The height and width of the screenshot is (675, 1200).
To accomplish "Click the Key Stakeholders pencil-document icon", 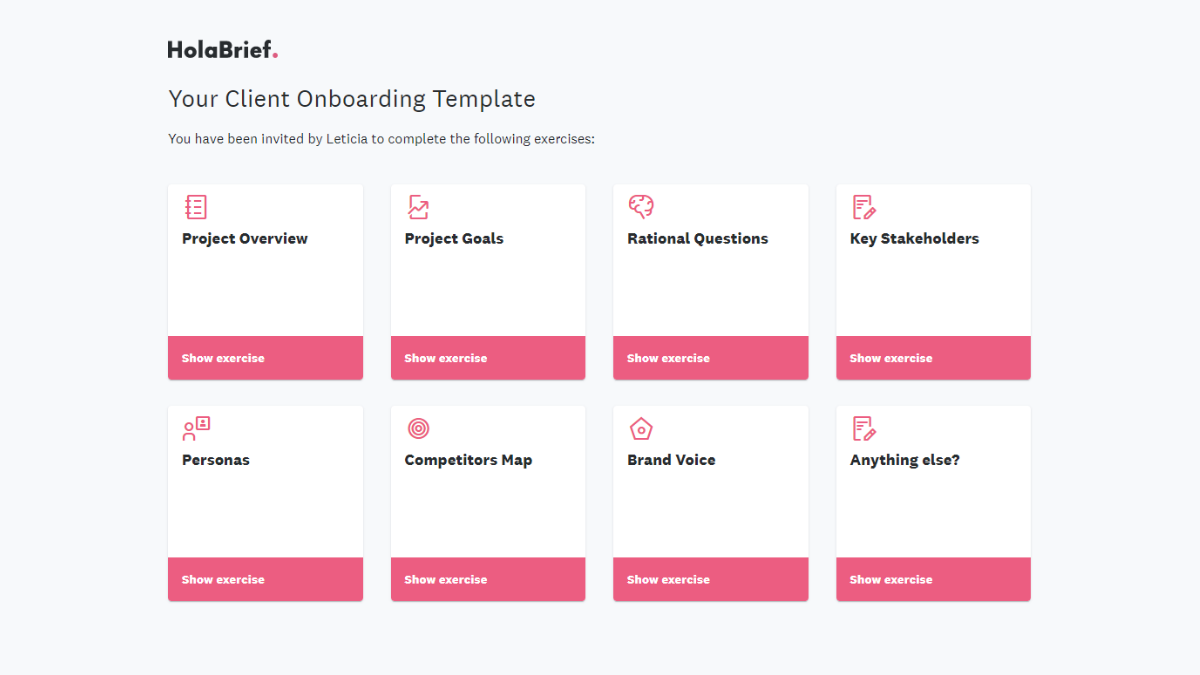I will pos(863,206).
